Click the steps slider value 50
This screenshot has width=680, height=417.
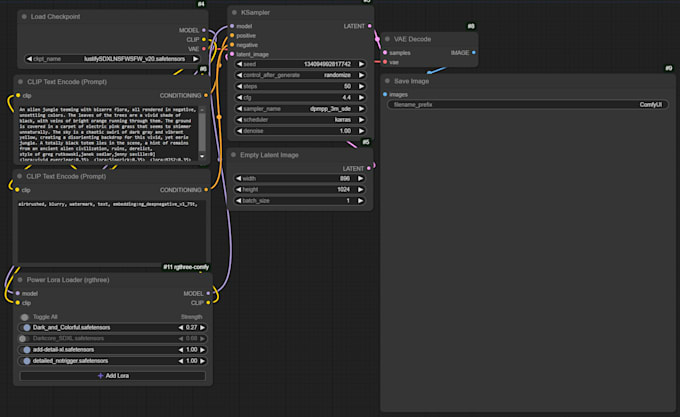(347, 86)
